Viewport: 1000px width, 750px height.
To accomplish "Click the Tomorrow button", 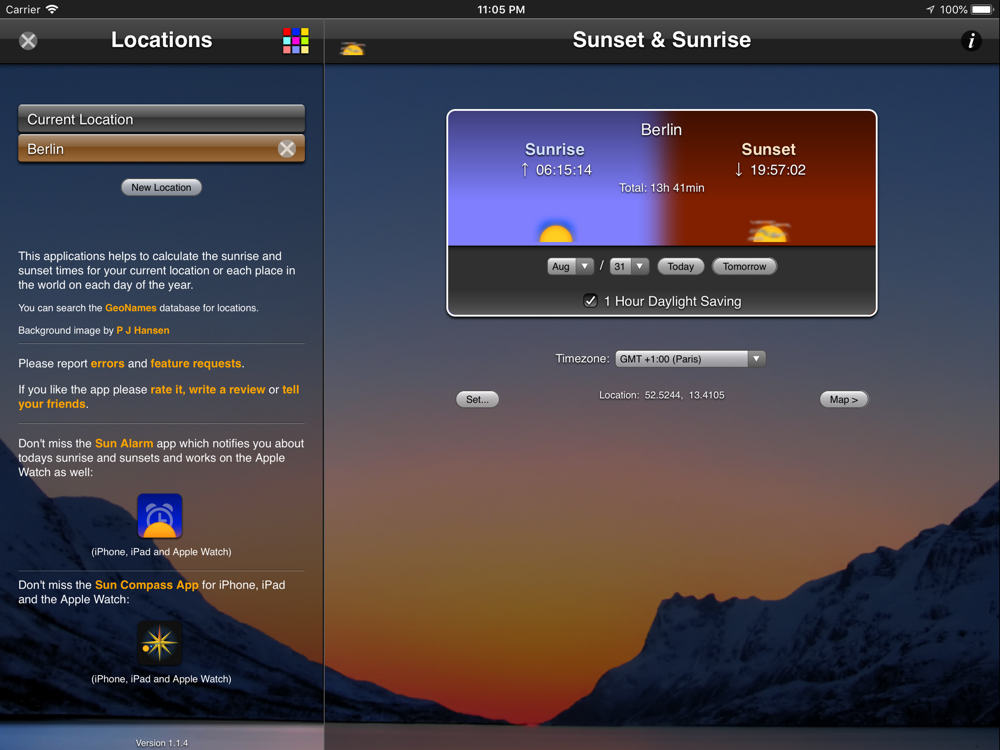I will (x=744, y=267).
